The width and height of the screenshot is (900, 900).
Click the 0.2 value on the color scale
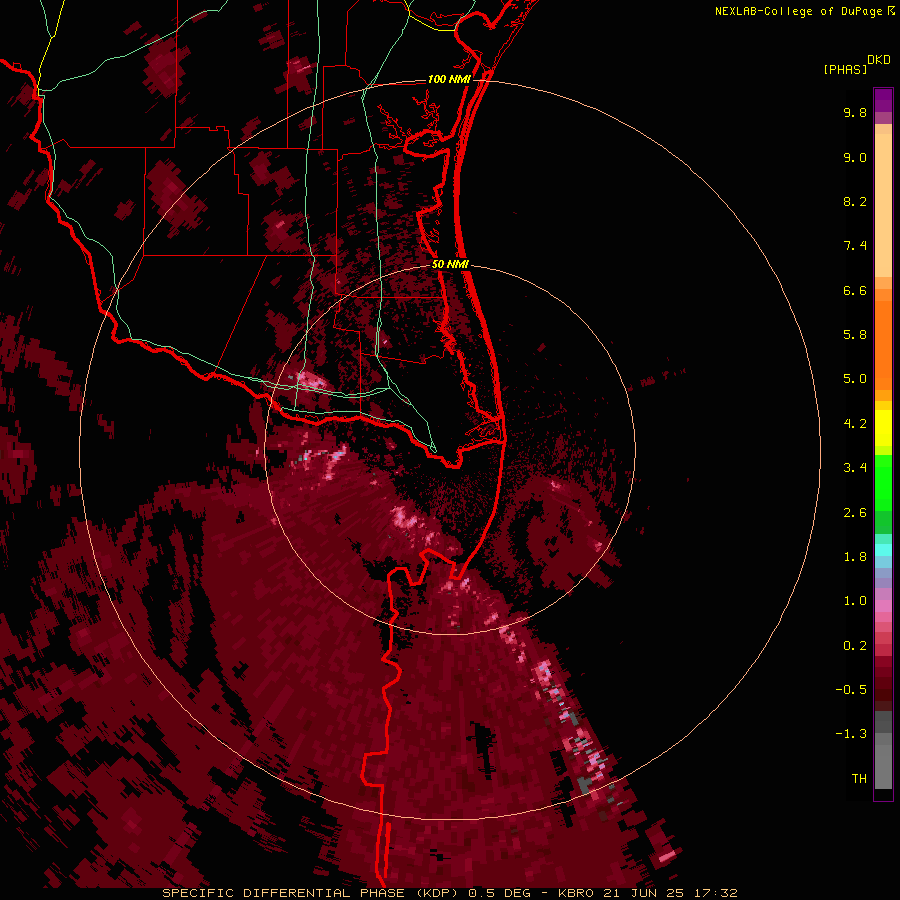855,646
